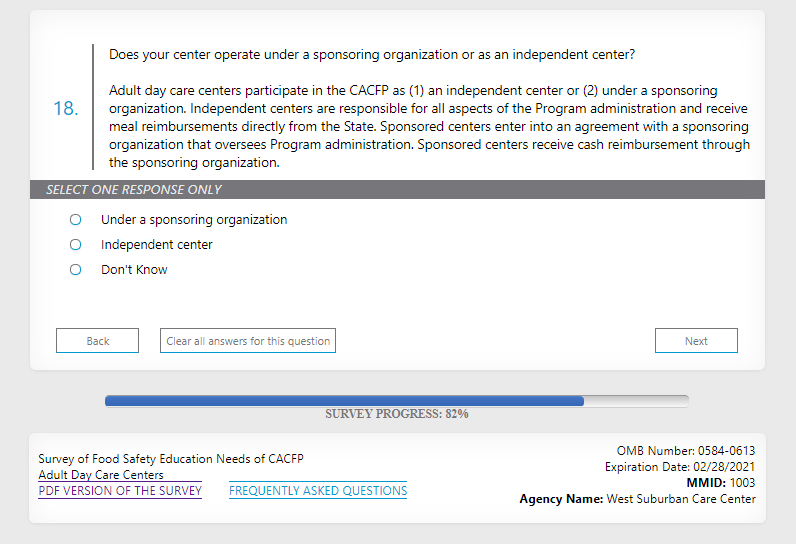Click the CACFP explanatory paragraph text
Screen dimensions: 796x544
(428, 126)
